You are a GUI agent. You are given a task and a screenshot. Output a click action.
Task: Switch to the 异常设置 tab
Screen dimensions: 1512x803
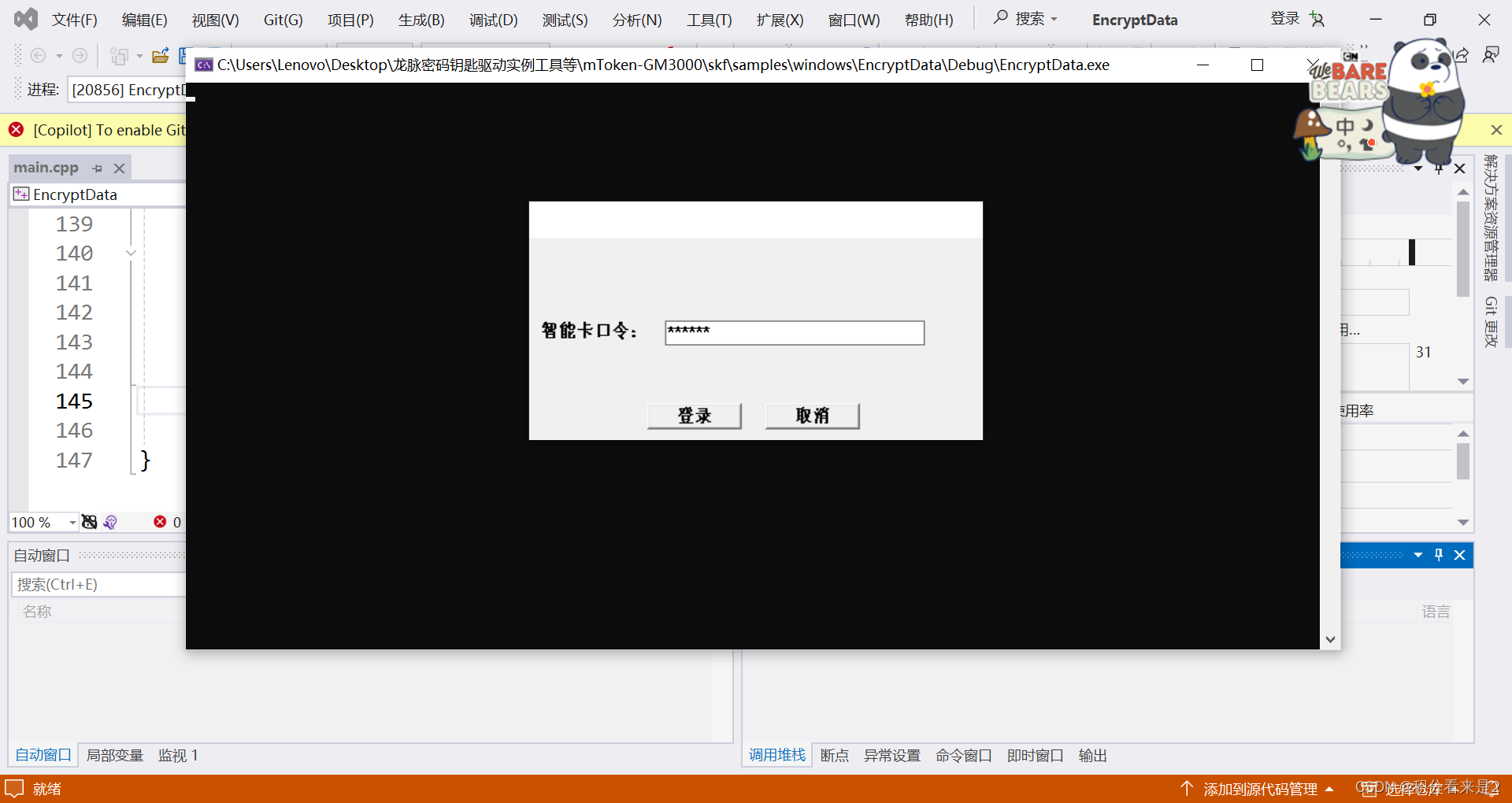coord(892,755)
